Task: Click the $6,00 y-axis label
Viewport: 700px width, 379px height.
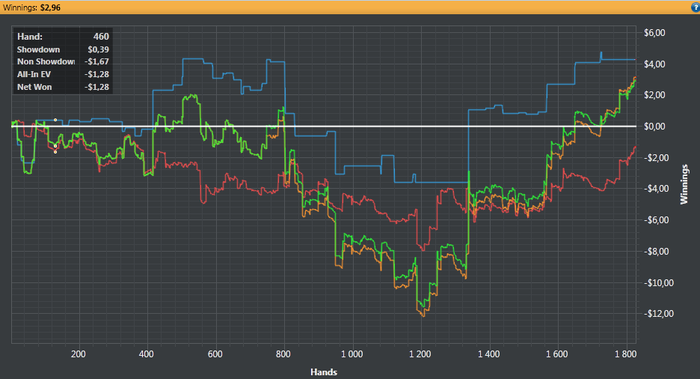Action: (x=654, y=33)
